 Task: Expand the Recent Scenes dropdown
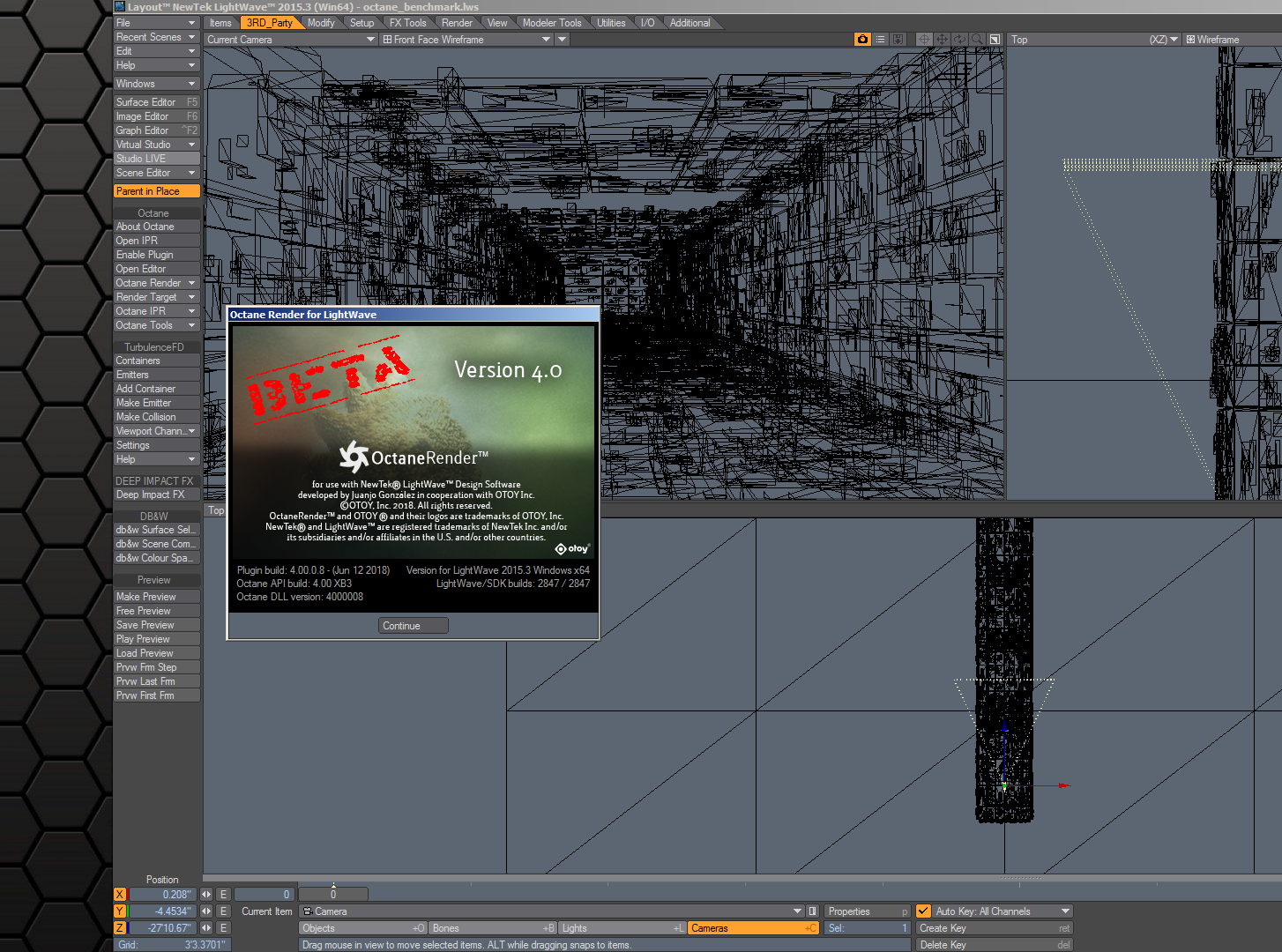pyautogui.click(x=157, y=37)
